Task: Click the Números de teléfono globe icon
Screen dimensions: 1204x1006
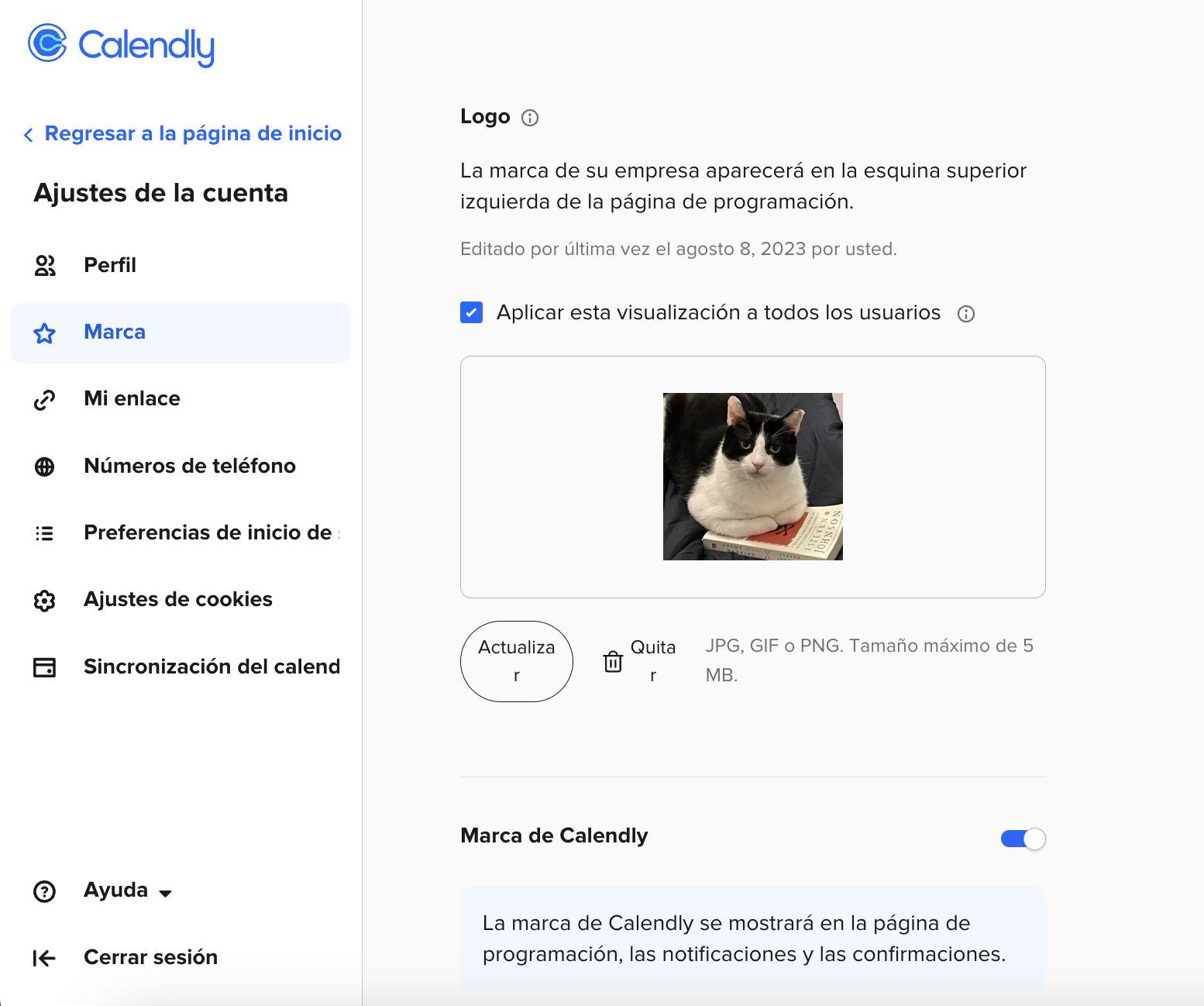Action: coord(45,467)
